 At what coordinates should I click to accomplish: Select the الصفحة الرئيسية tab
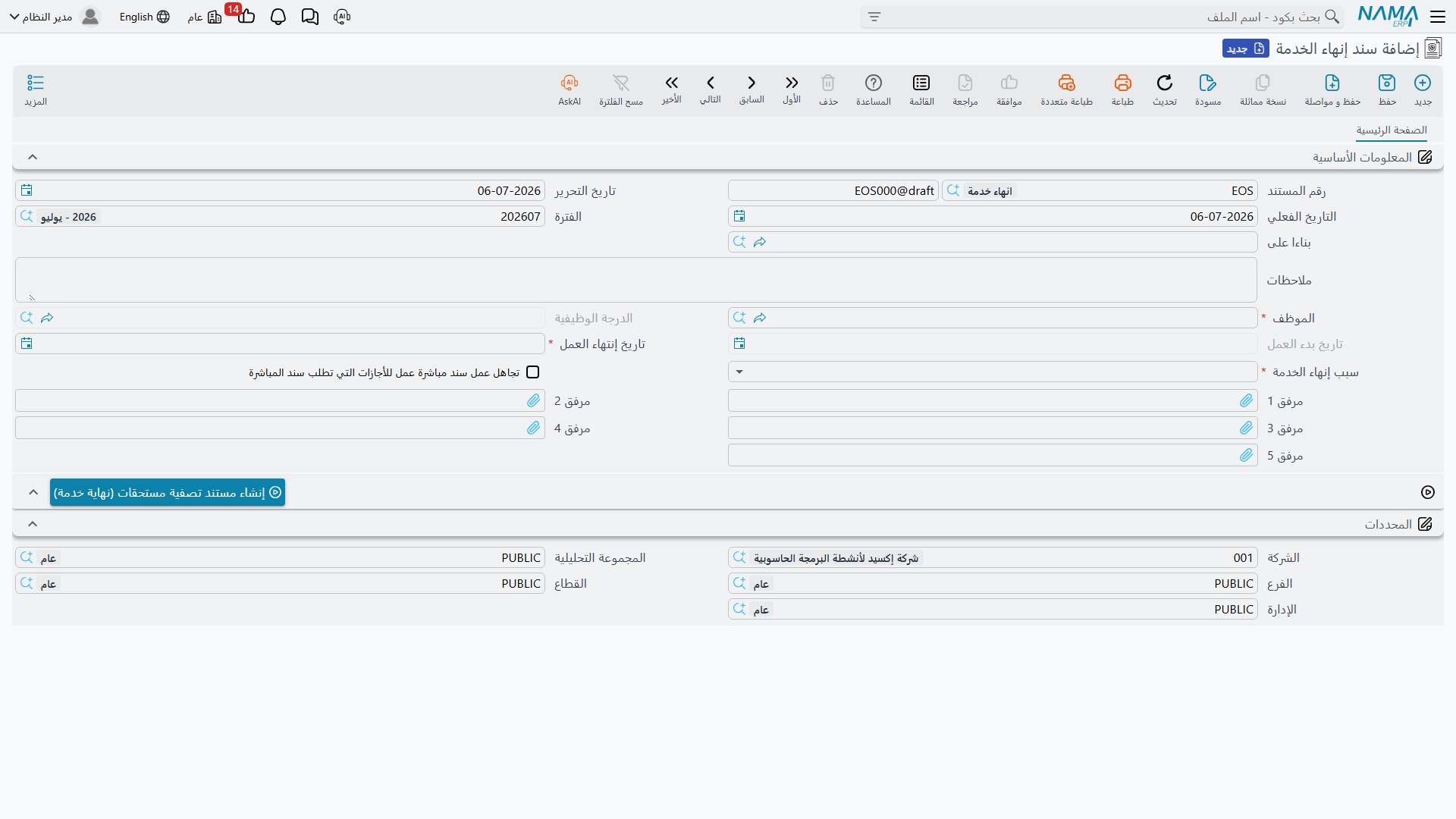pyautogui.click(x=1392, y=130)
